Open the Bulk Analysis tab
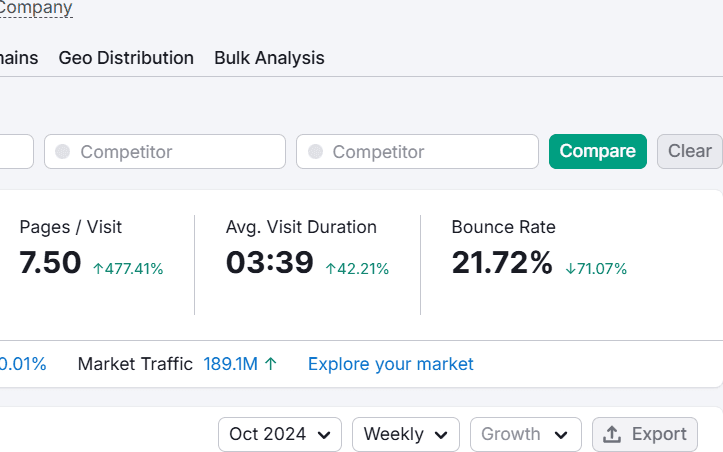Viewport: 723px width, 452px height. click(269, 58)
